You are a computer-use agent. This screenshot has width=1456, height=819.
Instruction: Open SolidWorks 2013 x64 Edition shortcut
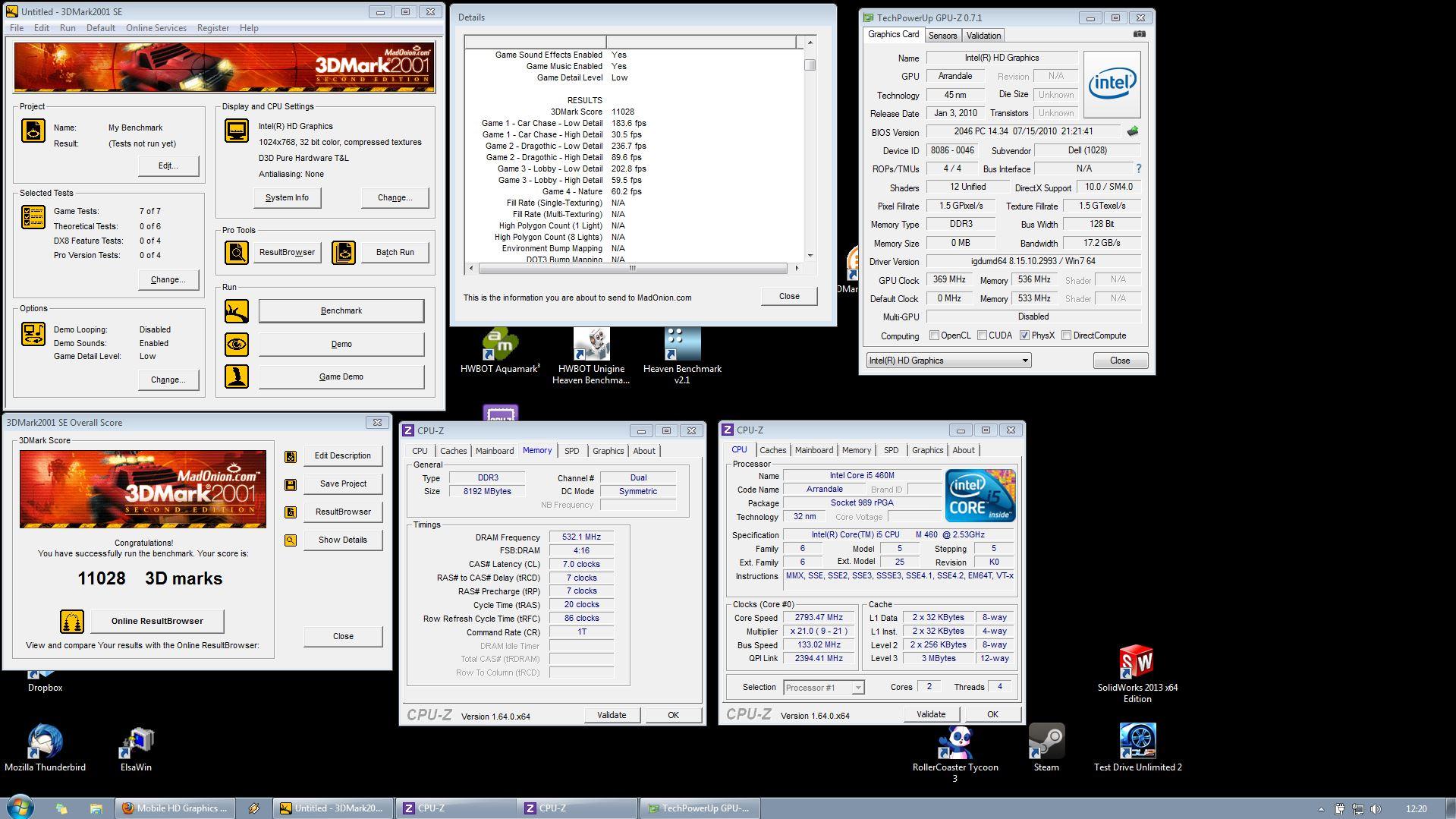pyautogui.click(x=1137, y=674)
